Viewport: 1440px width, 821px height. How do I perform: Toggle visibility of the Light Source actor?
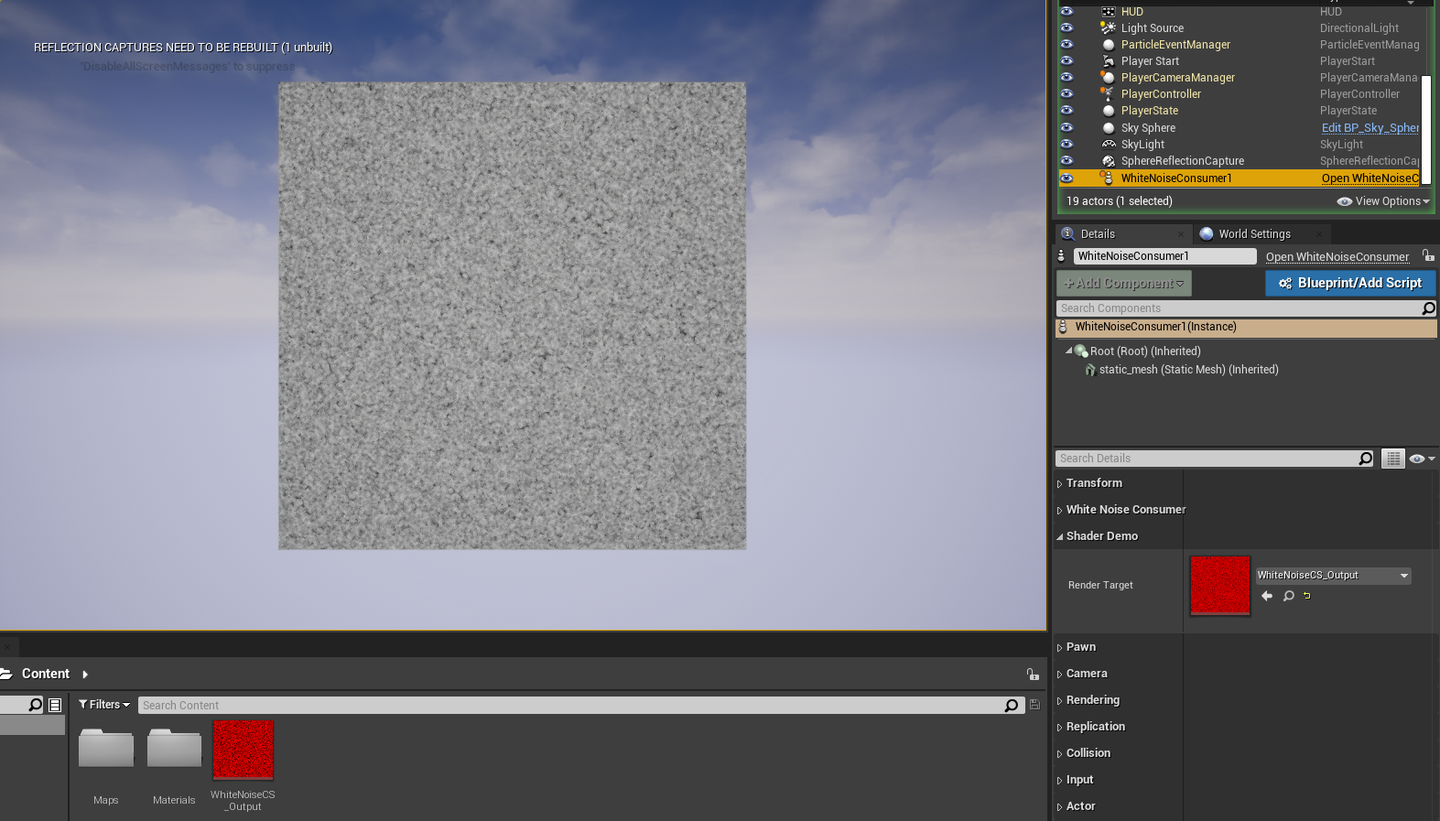pos(1066,28)
